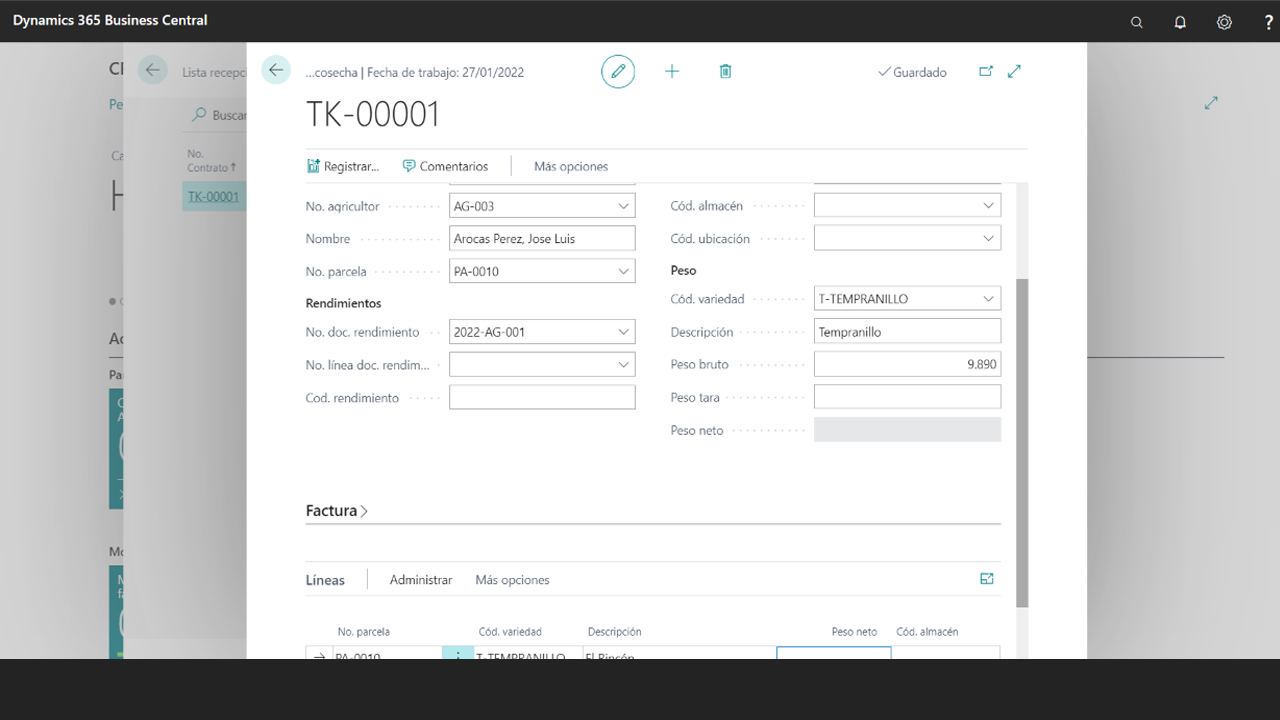
Task: Create new record with plus icon
Action: point(672,71)
